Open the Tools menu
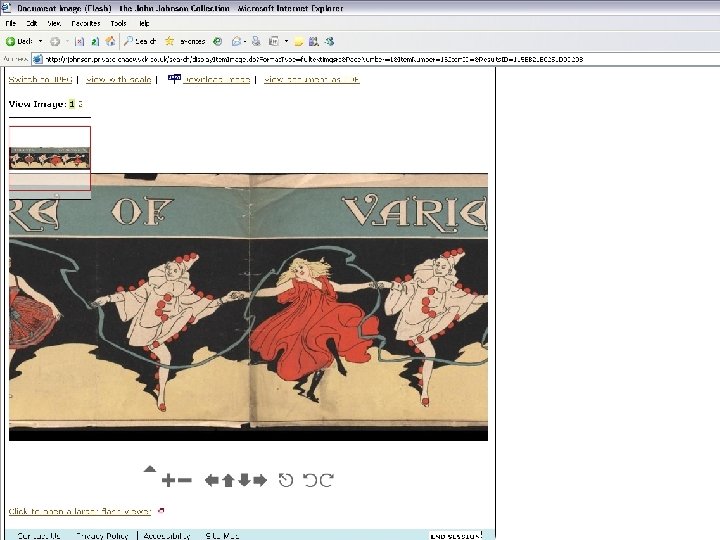The width and height of the screenshot is (720, 540). [118, 23]
